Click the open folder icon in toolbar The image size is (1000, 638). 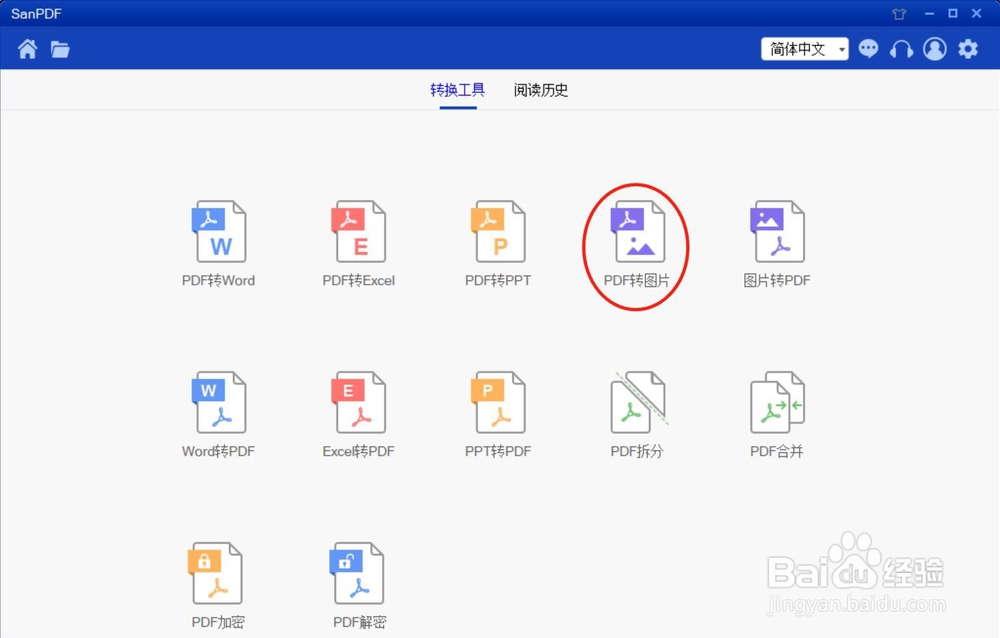point(60,49)
